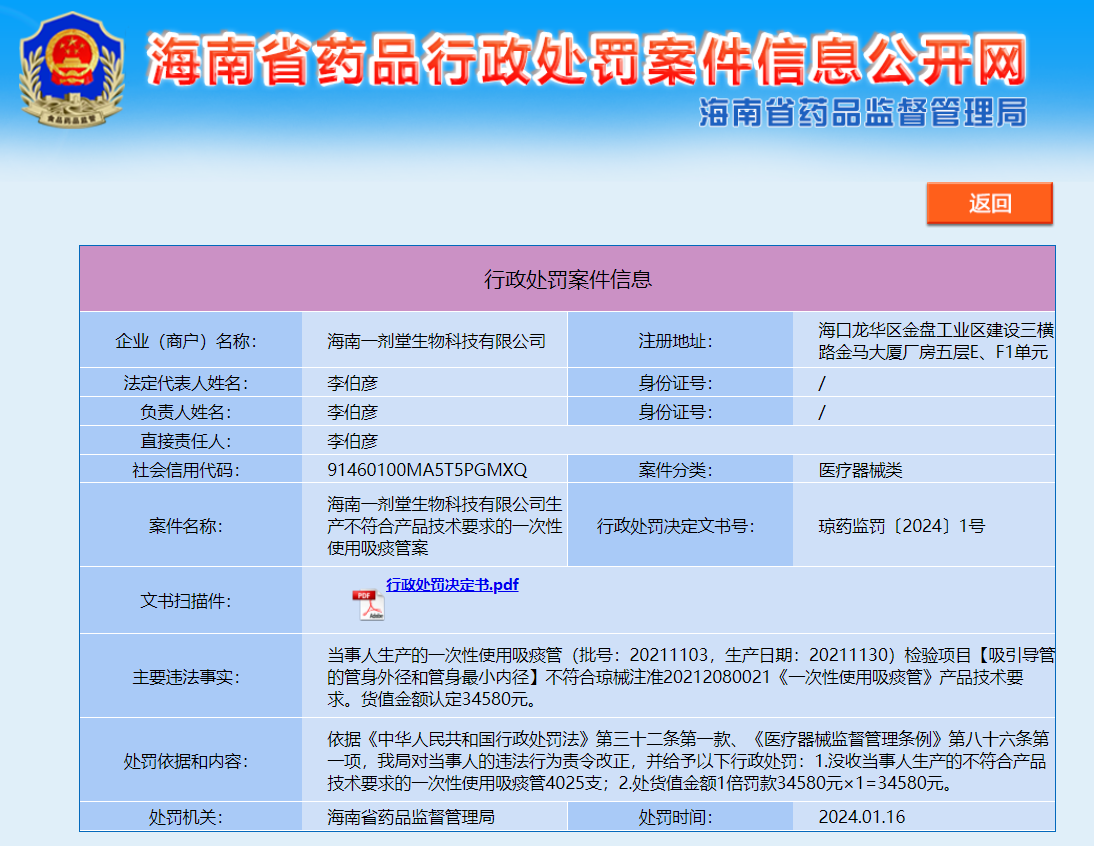Select the violation facts paragraph mentioning 批号：20211103
The width and height of the screenshot is (1094, 846).
coord(691,677)
